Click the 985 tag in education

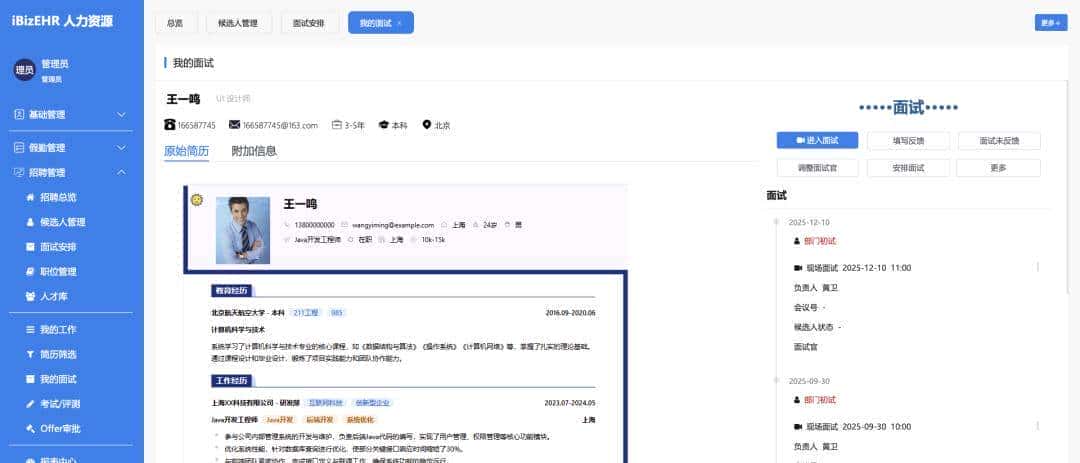(x=337, y=313)
